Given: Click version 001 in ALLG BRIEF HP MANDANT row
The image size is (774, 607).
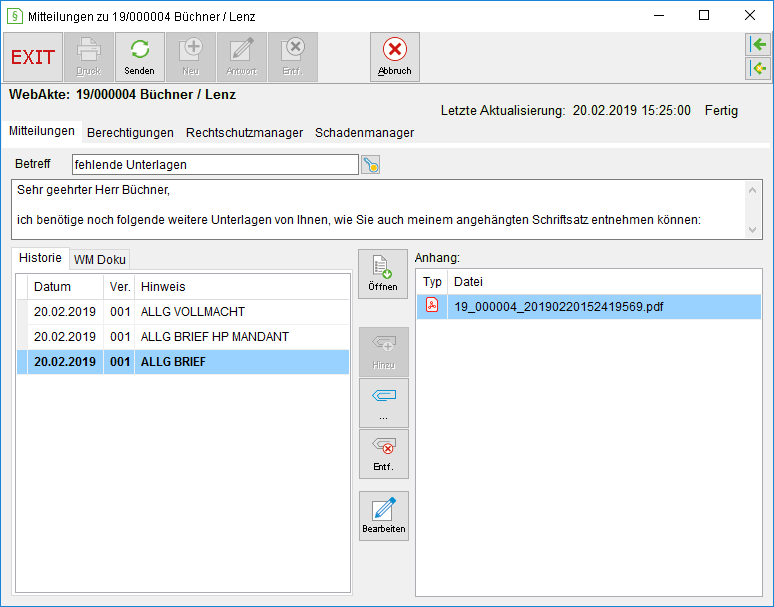Looking at the screenshot, I should (120, 337).
